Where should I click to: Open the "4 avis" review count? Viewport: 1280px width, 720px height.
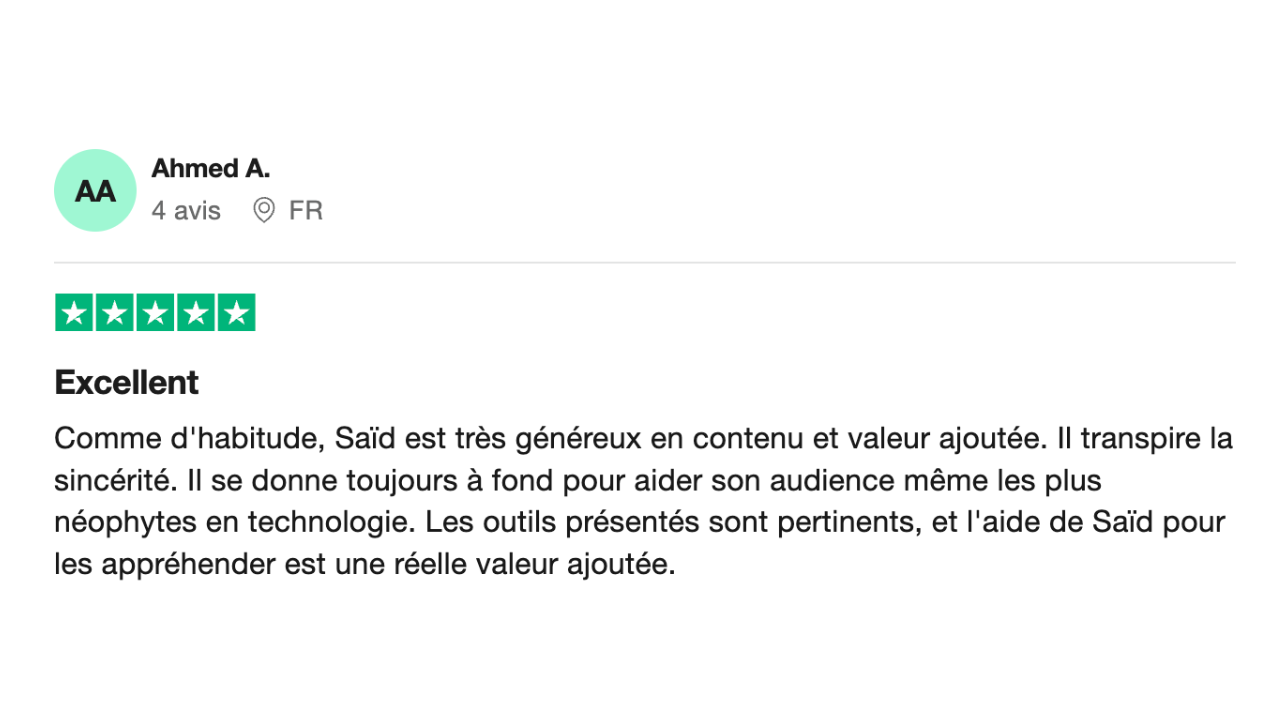click(186, 211)
